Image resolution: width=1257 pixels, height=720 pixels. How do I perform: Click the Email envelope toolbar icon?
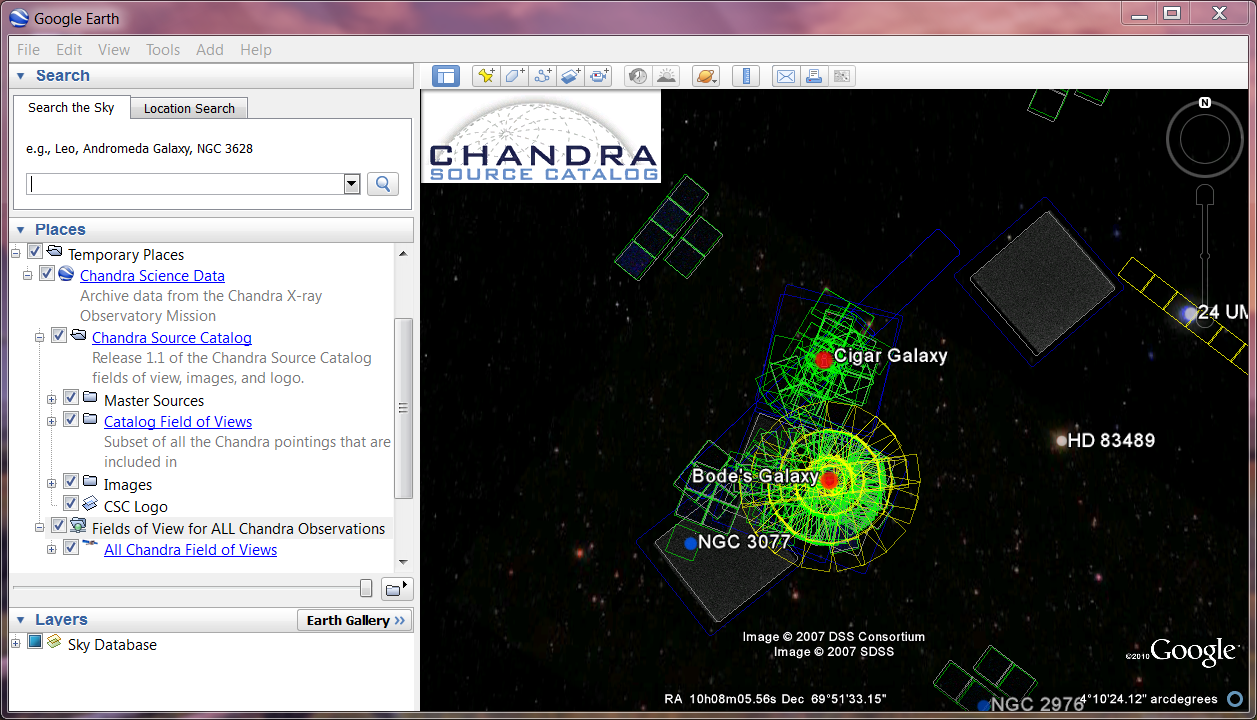click(x=786, y=76)
